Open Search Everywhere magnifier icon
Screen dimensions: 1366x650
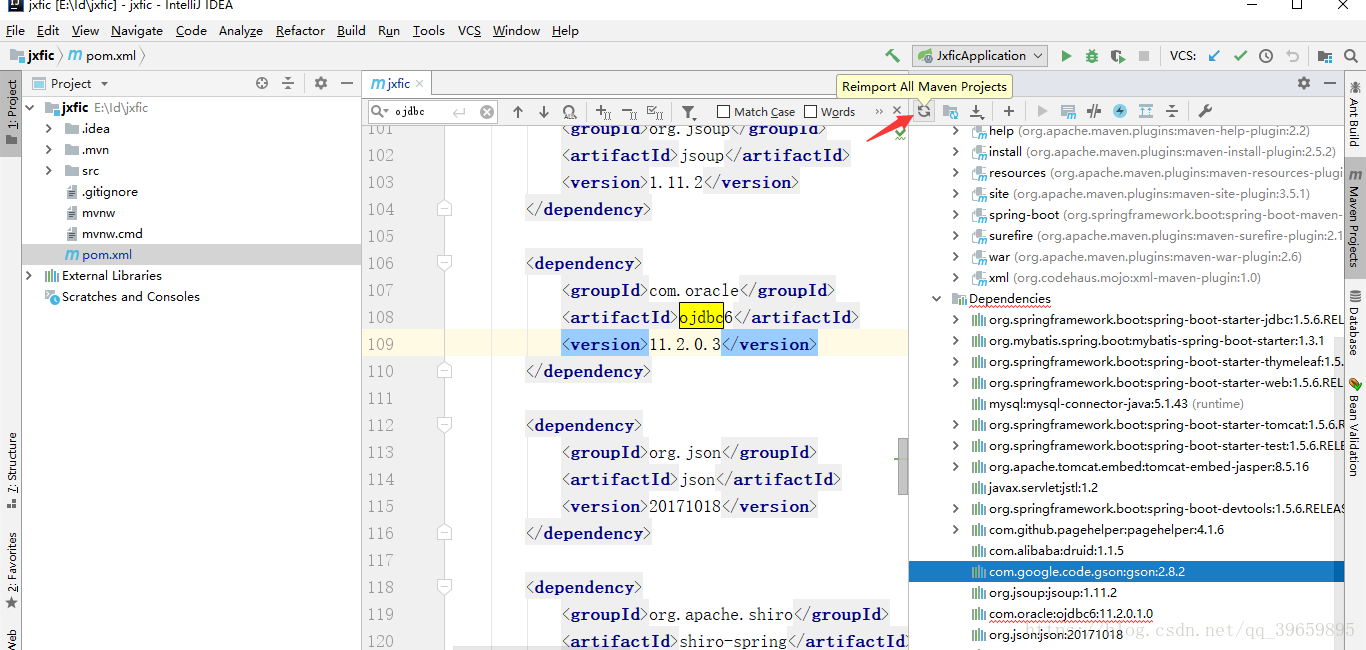pos(1351,56)
